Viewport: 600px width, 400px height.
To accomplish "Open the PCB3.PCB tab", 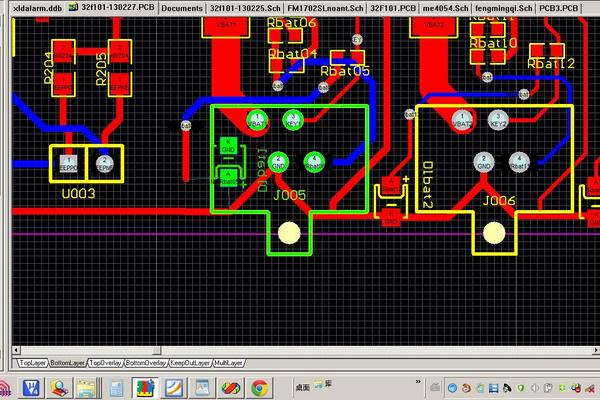I will pos(558,8).
